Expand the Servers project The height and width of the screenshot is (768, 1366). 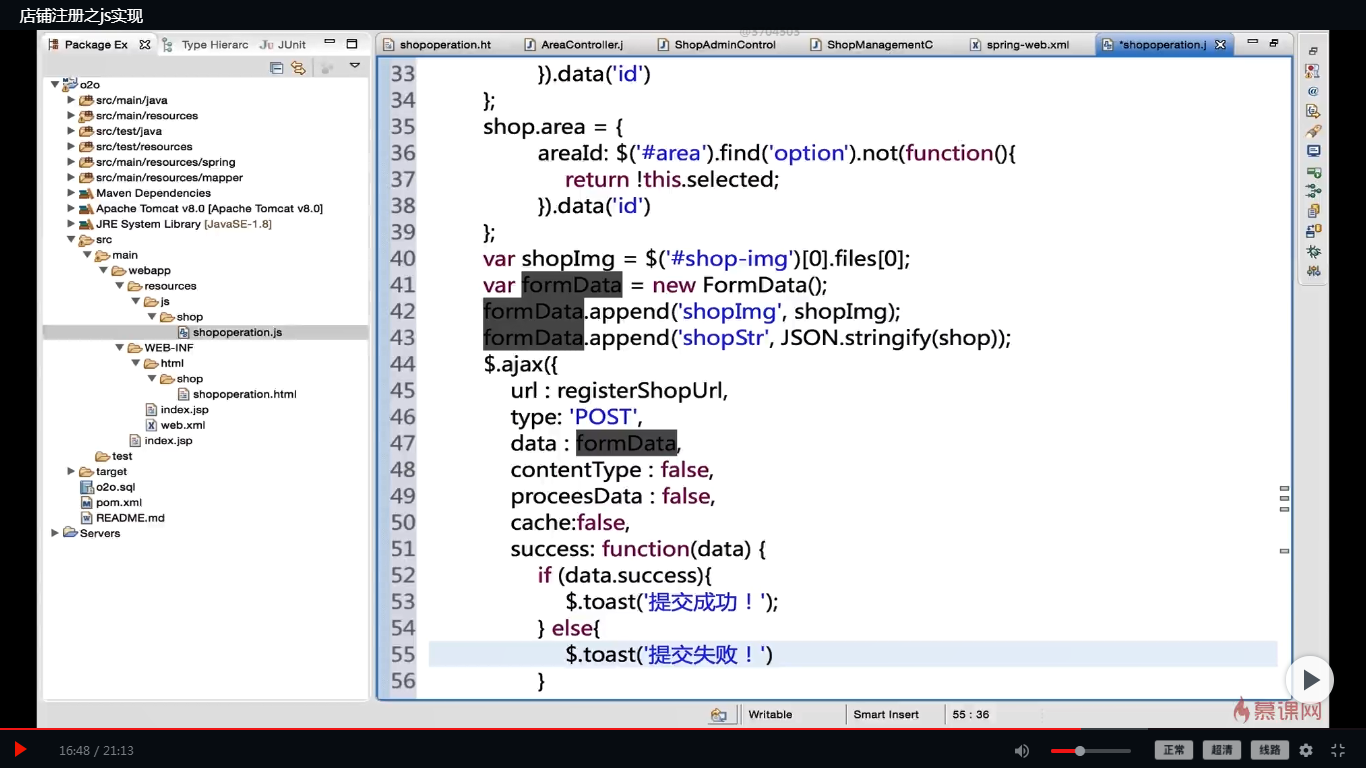click(x=55, y=533)
